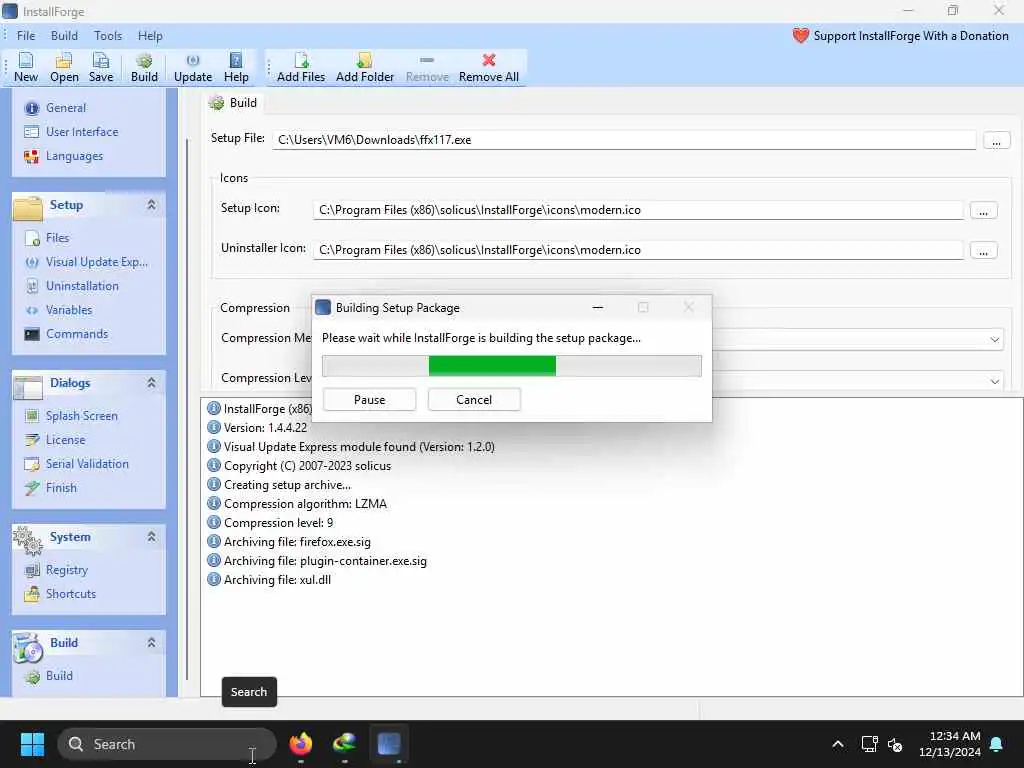Image resolution: width=1024 pixels, height=768 pixels.
Task: Open the taskbar clock and date
Action: 950,744
